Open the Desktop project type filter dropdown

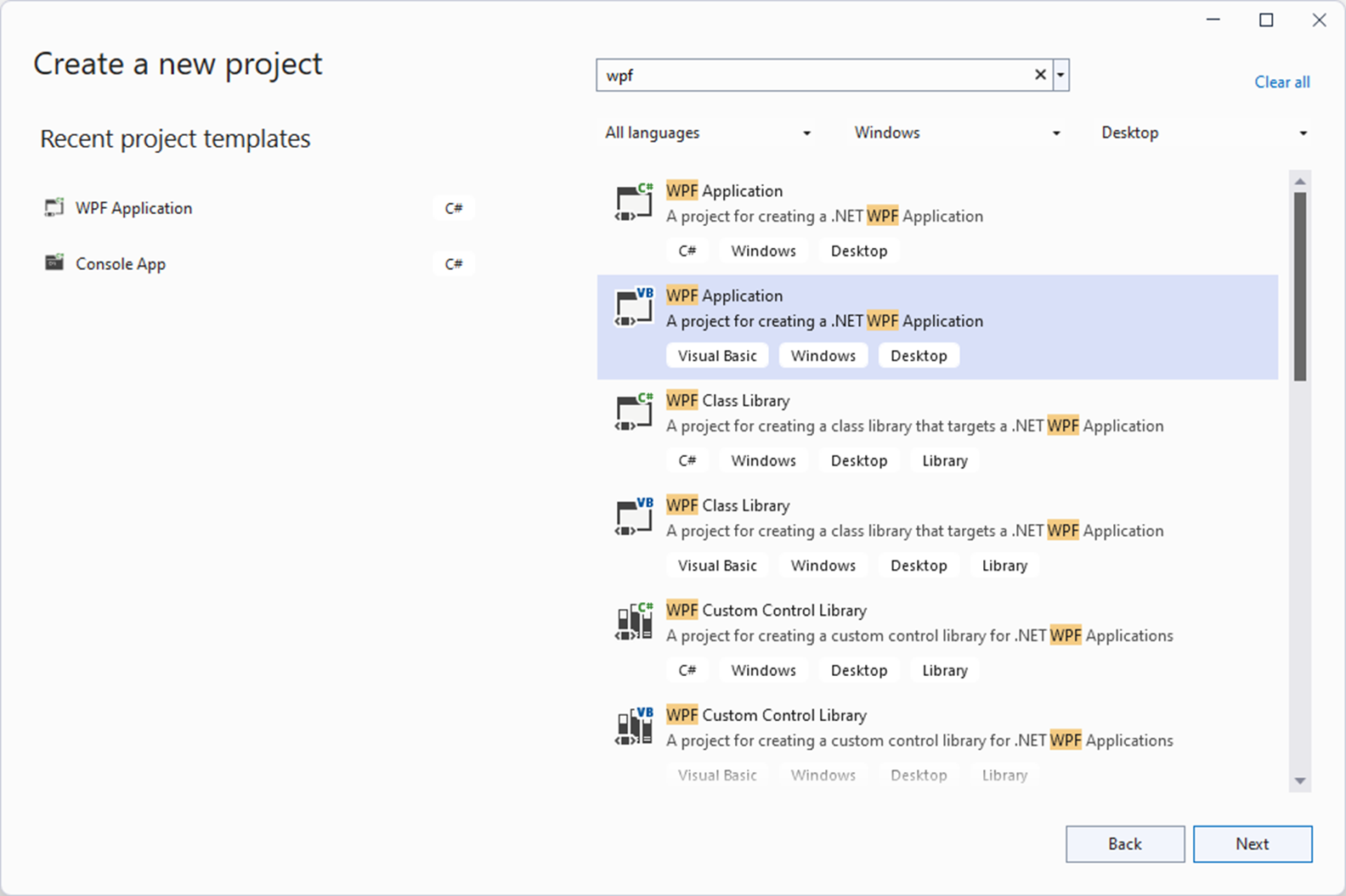1203,132
